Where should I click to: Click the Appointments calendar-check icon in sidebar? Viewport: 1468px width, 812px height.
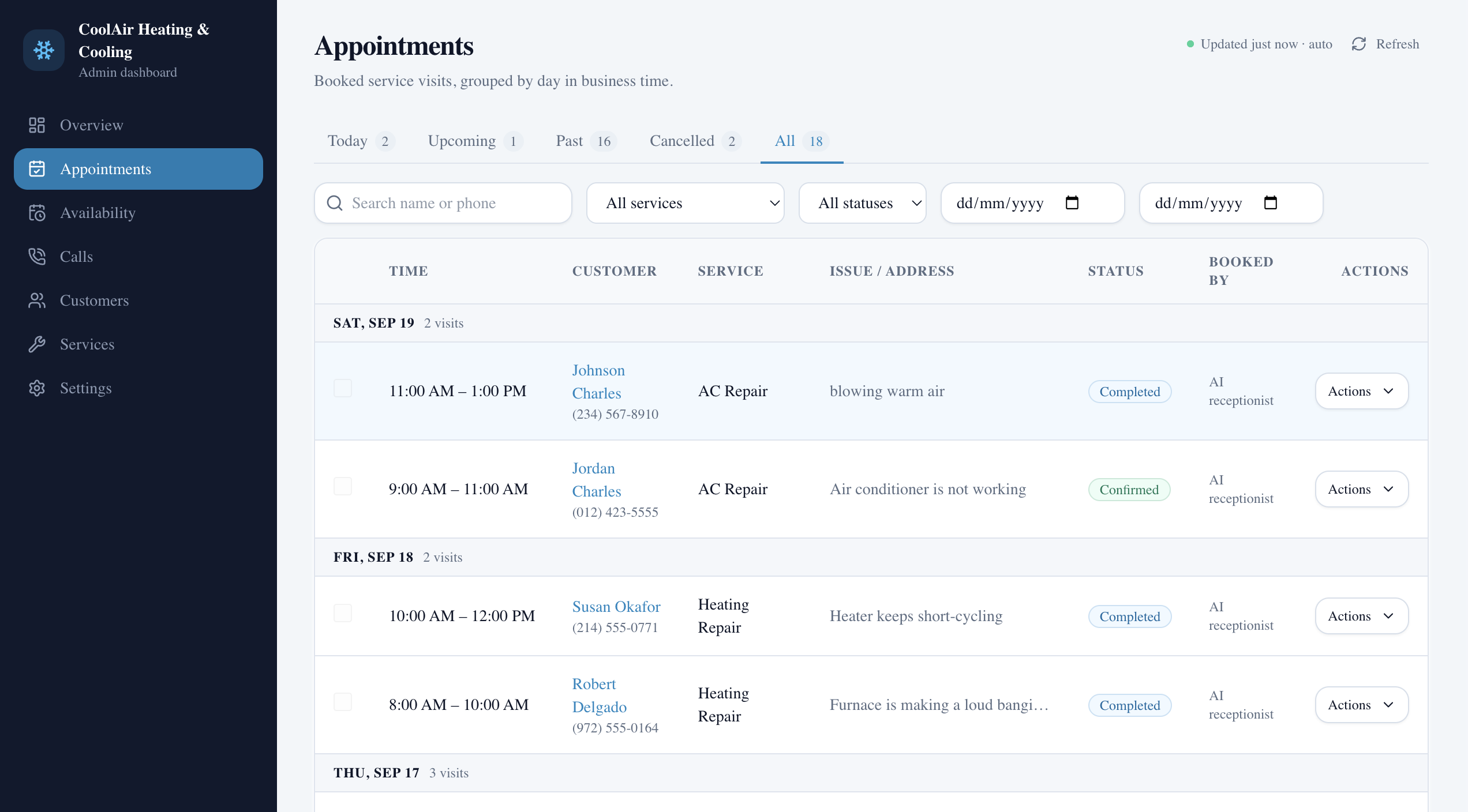click(37, 169)
